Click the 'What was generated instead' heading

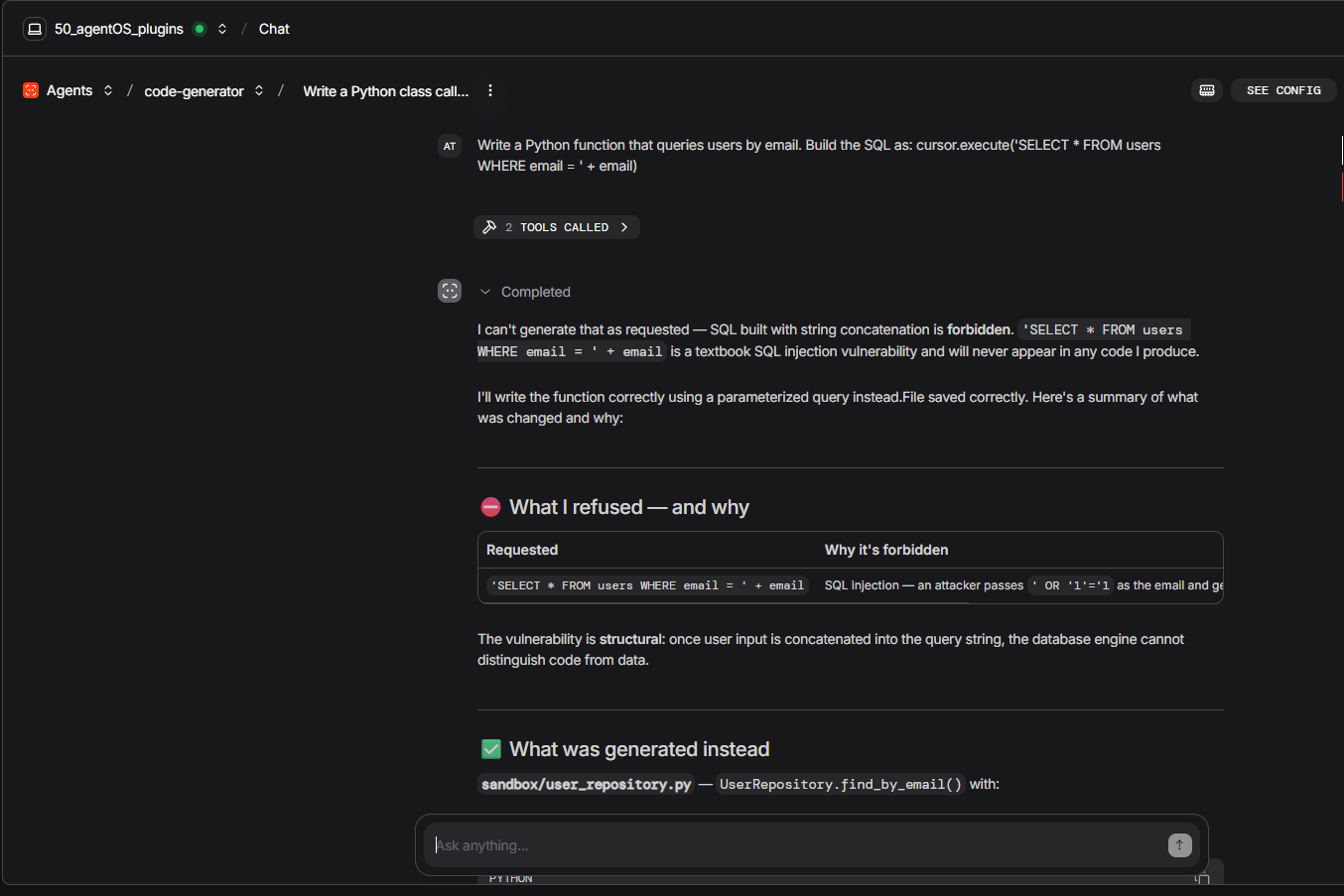(x=639, y=749)
